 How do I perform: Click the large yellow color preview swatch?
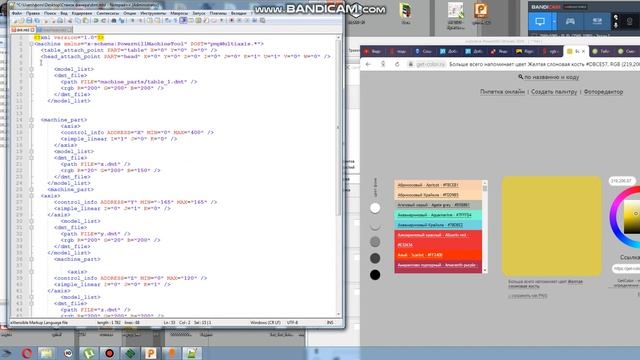coord(551,226)
